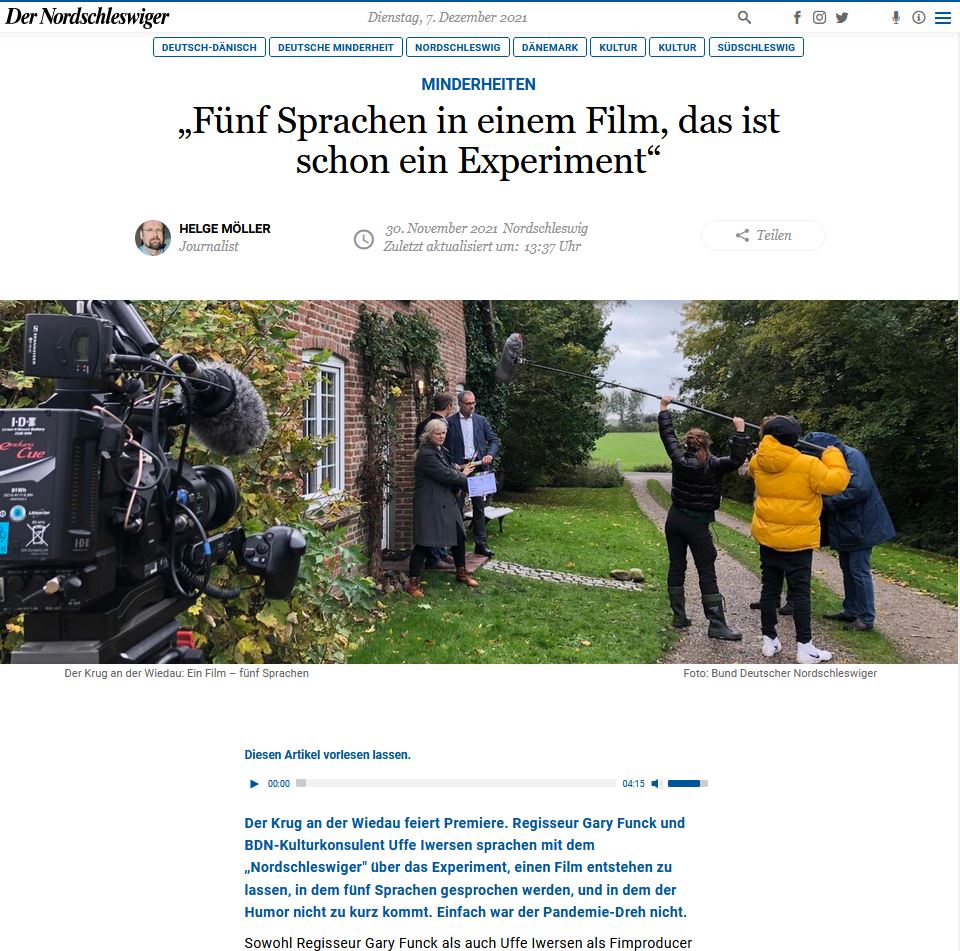This screenshot has width=960, height=951.
Task: Go to Der Nordschleswiger home logo
Action: tap(87, 17)
